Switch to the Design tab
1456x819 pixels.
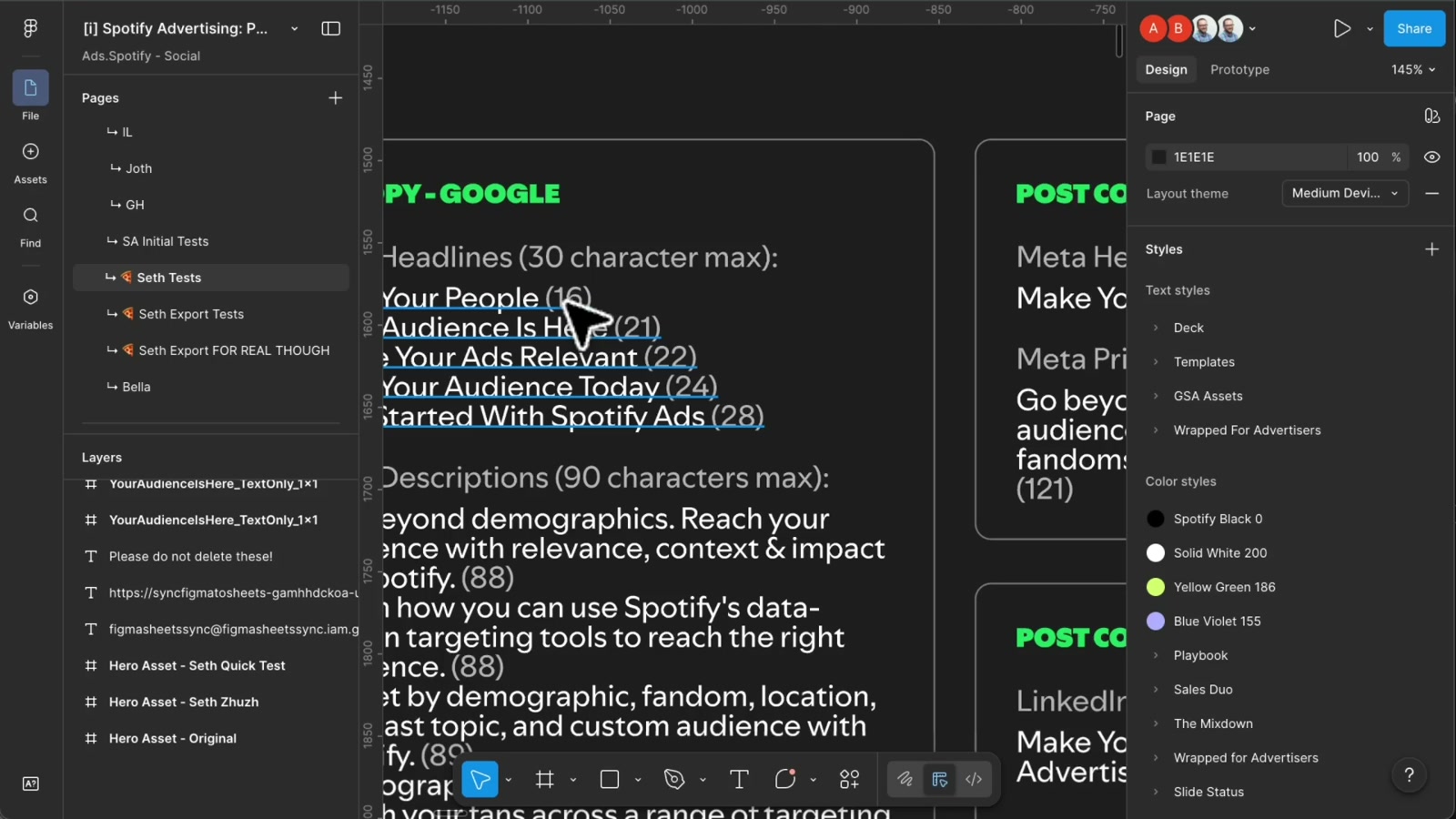tap(1166, 69)
